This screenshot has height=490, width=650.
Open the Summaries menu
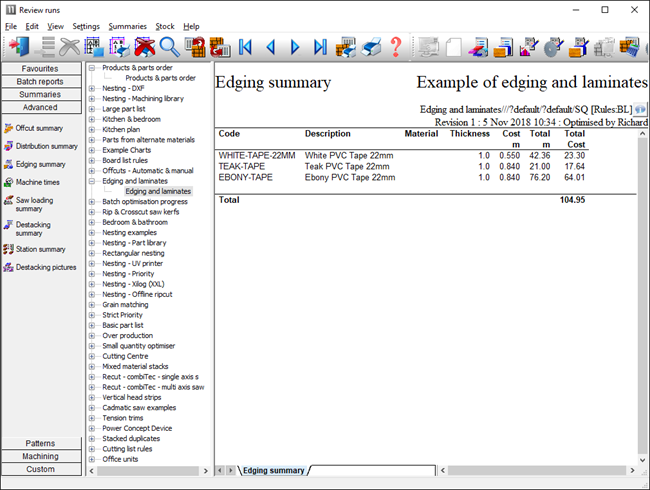click(x=127, y=26)
